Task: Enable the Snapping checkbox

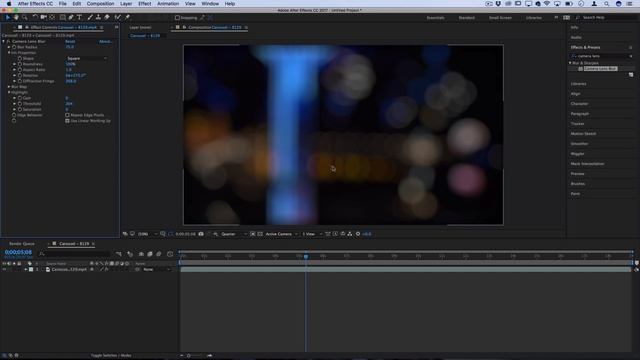Action: 177,18
